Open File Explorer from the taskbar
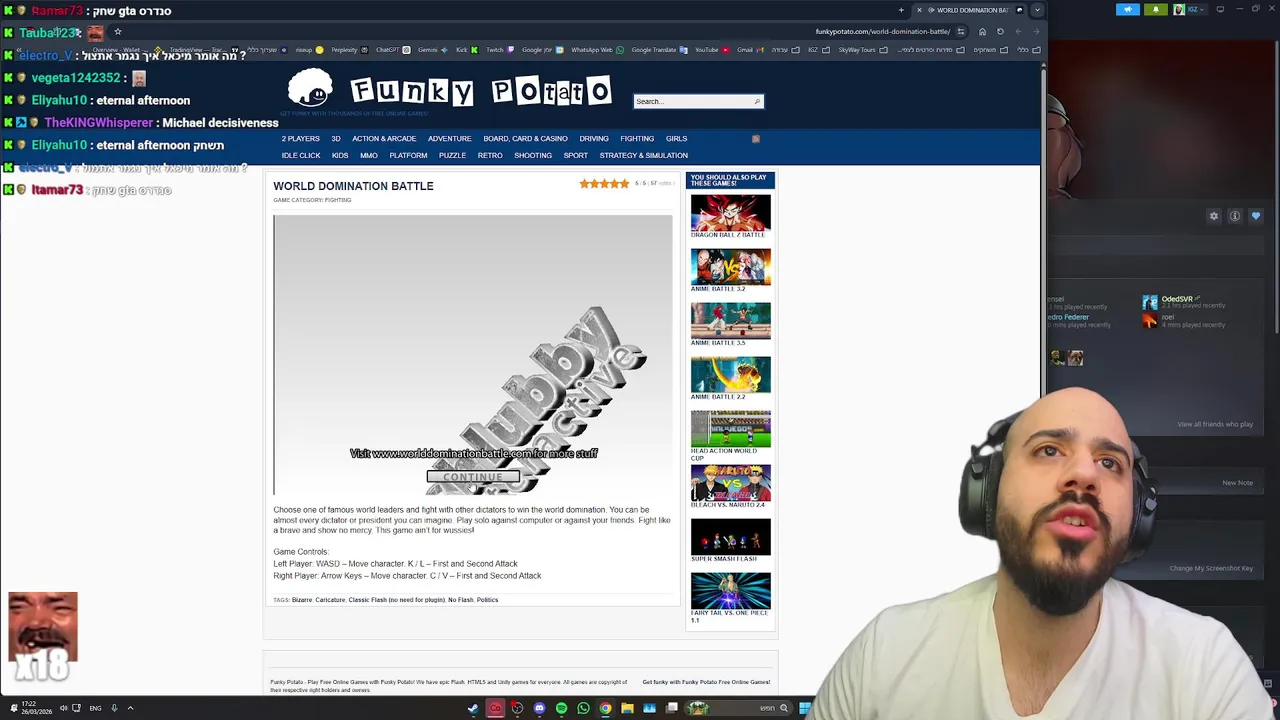Image resolution: width=1280 pixels, height=720 pixels. [627, 708]
